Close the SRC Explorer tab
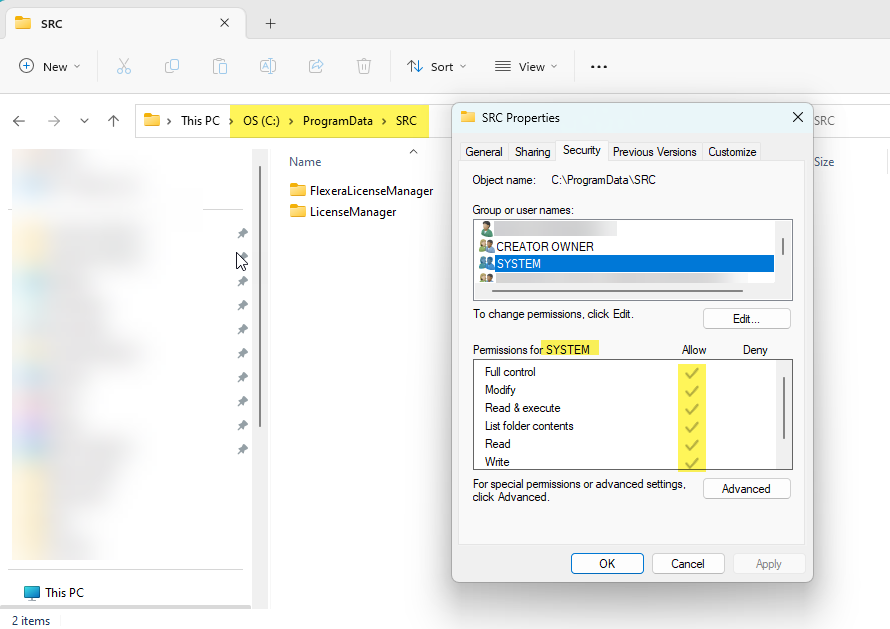The height and width of the screenshot is (629, 890). click(x=225, y=23)
